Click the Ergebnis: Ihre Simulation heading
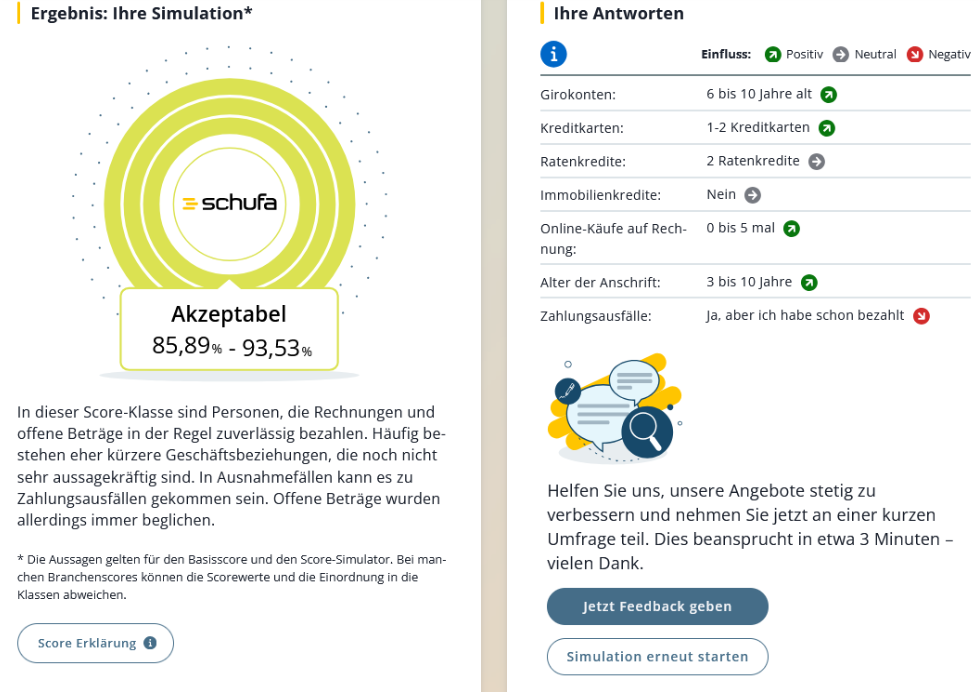 tap(140, 13)
